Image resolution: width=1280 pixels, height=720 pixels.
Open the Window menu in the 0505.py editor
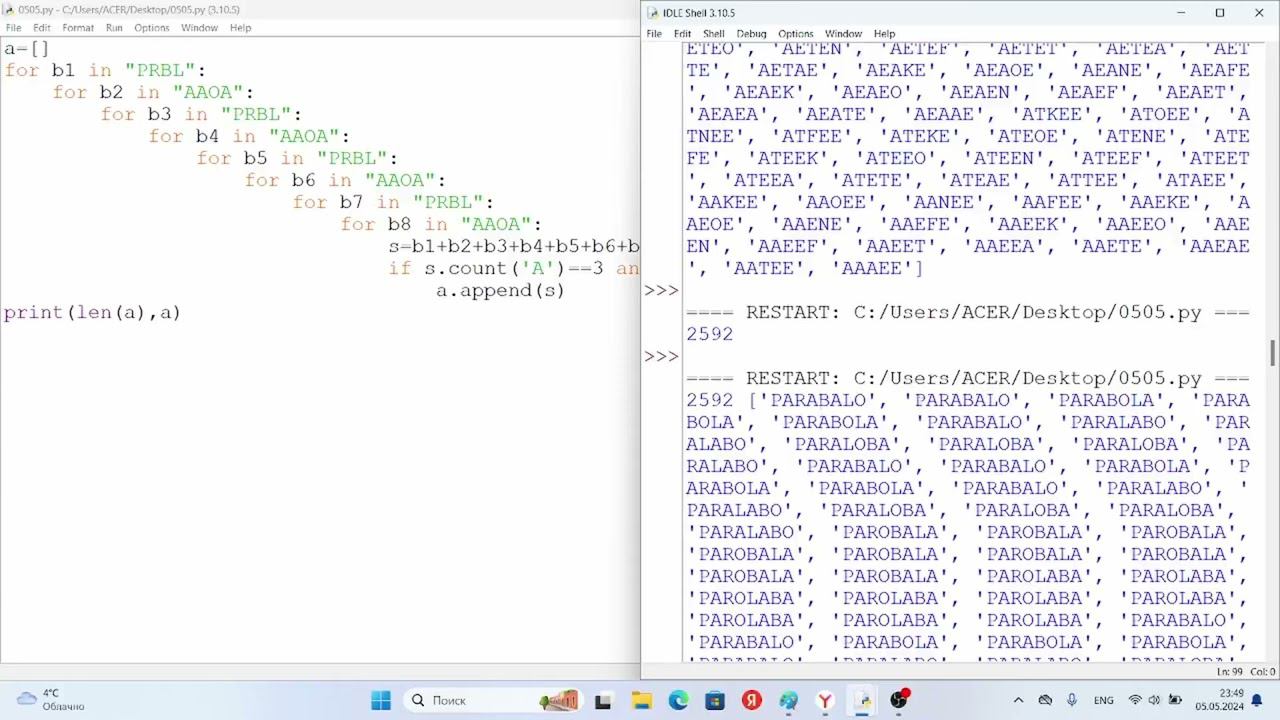tap(199, 28)
